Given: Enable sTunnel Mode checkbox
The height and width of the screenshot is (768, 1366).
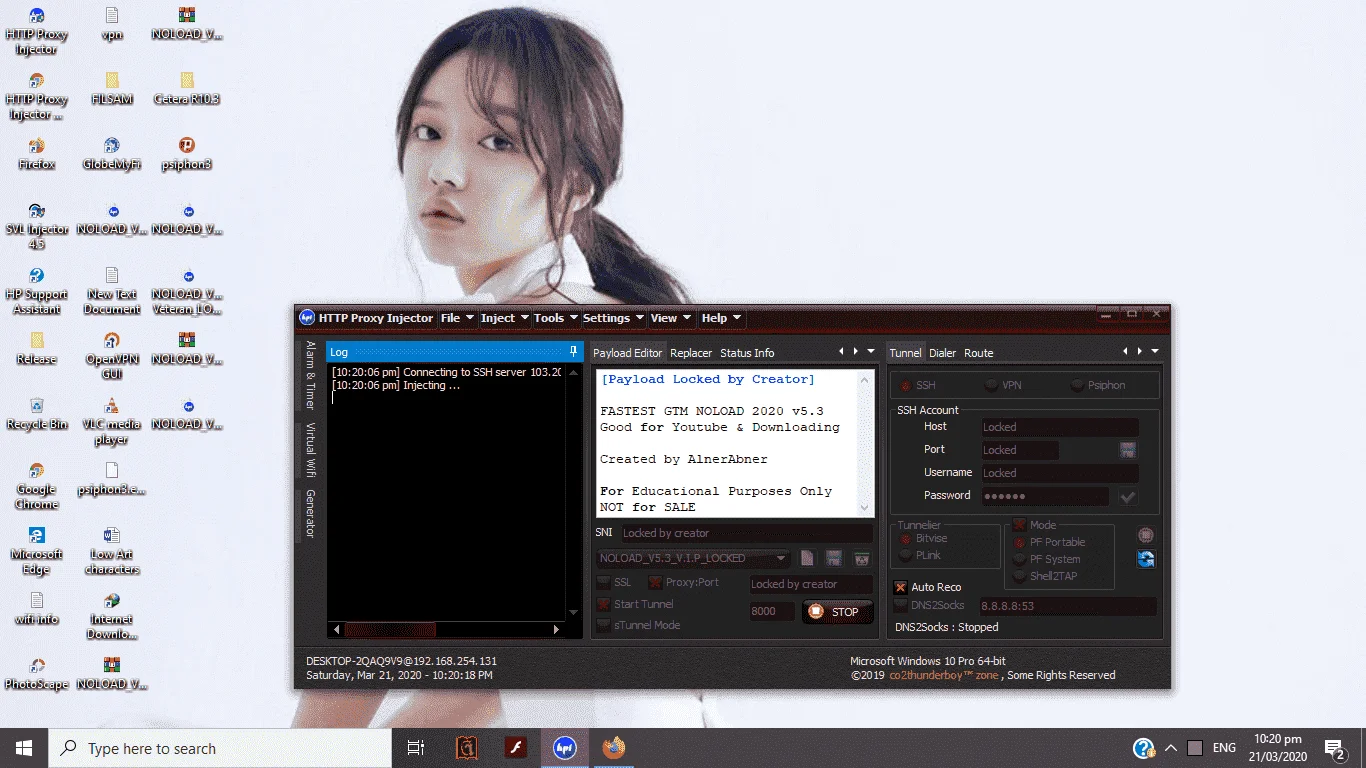Looking at the screenshot, I should click(x=604, y=625).
